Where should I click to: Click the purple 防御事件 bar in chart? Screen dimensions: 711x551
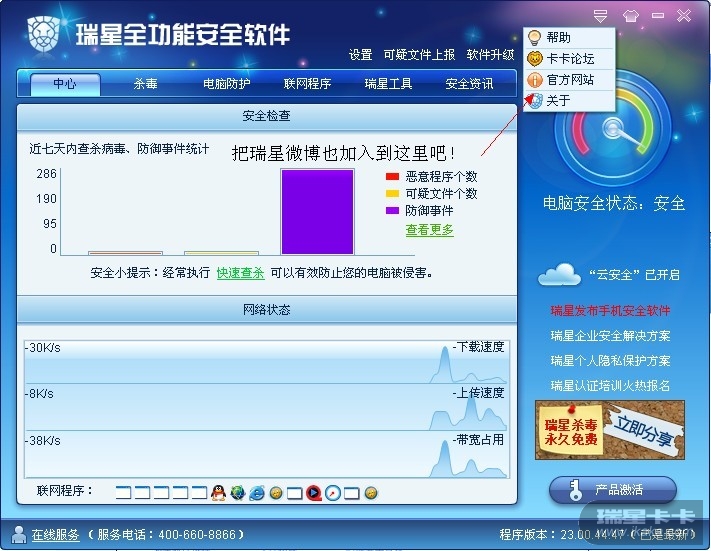pos(317,211)
